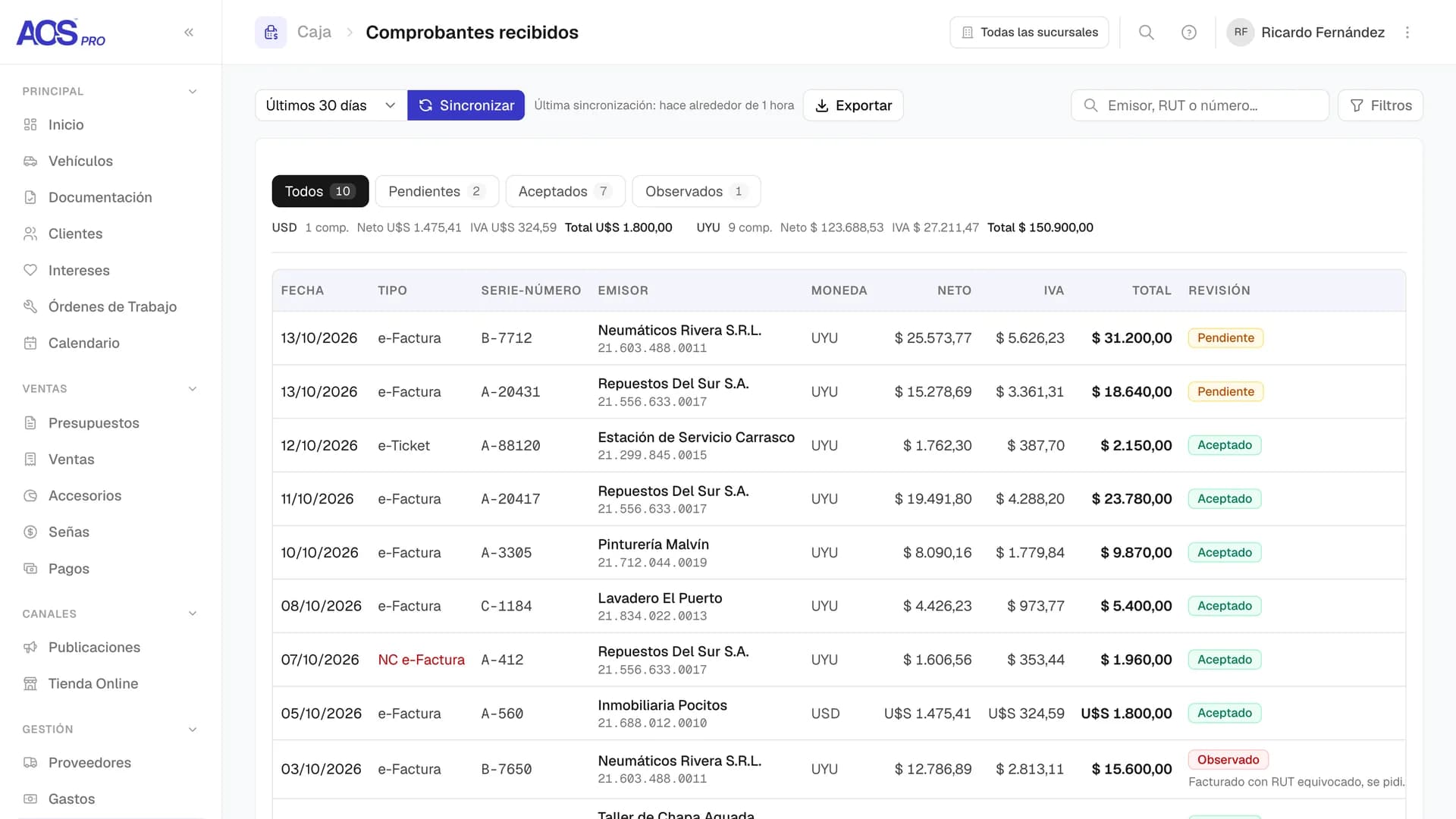The image size is (1456, 819).
Task: Open the Últimos 30 días period dropdown
Action: point(331,105)
